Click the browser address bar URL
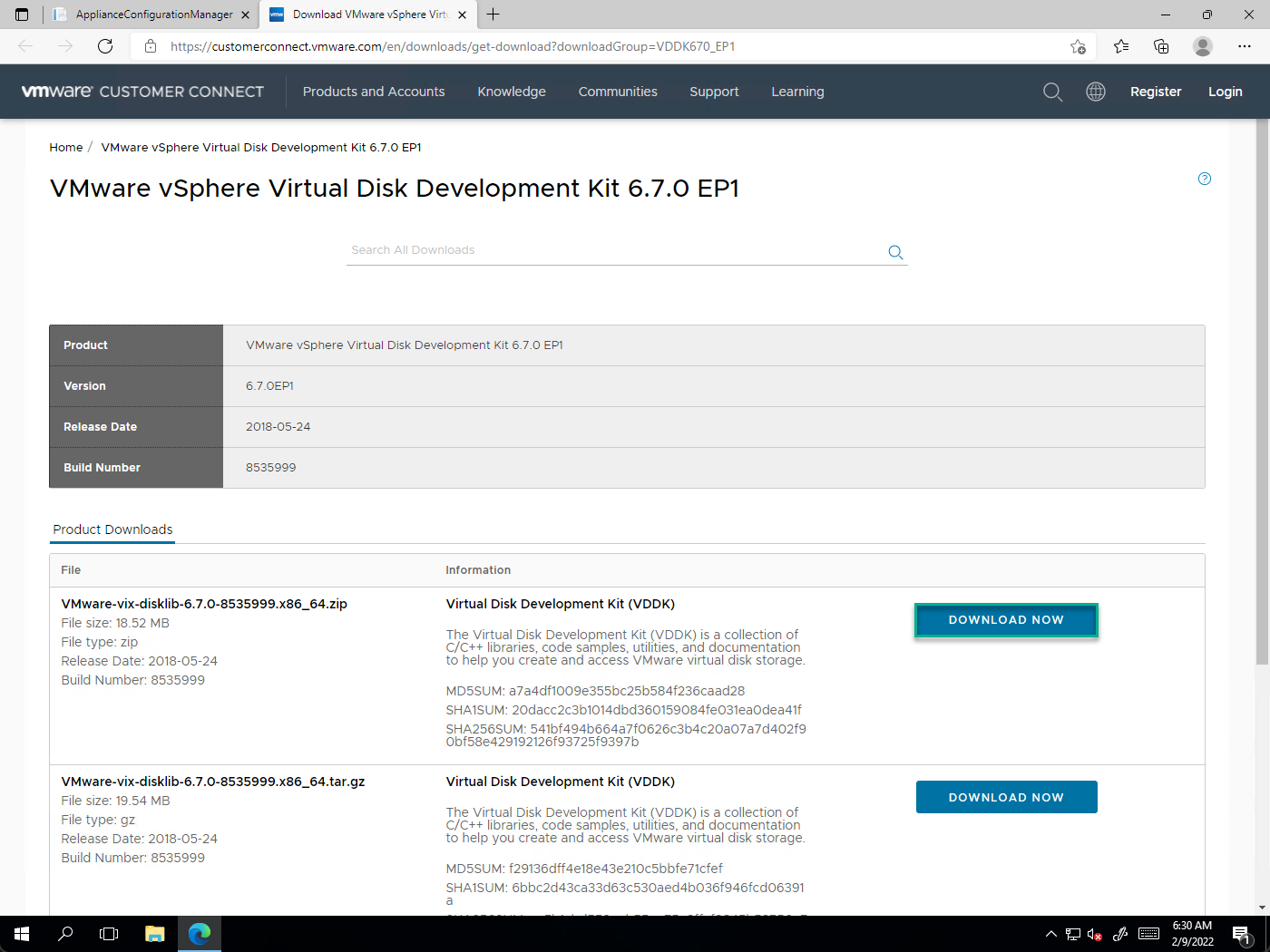Viewport: 1270px width, 952px height. [452, 46]
